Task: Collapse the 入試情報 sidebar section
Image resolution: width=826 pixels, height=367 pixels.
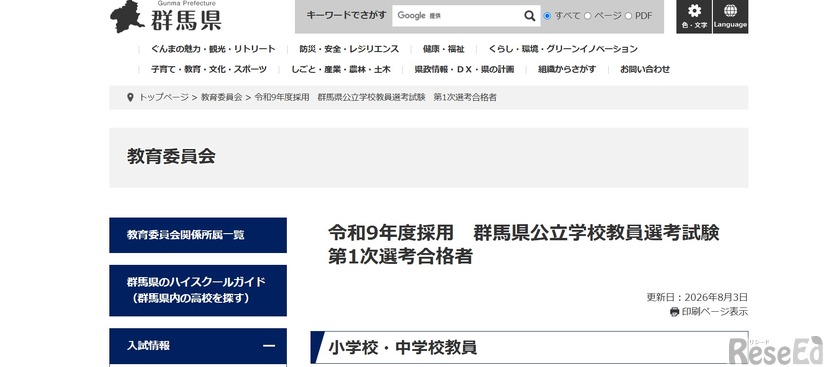Action: click(x=269, y=346)
